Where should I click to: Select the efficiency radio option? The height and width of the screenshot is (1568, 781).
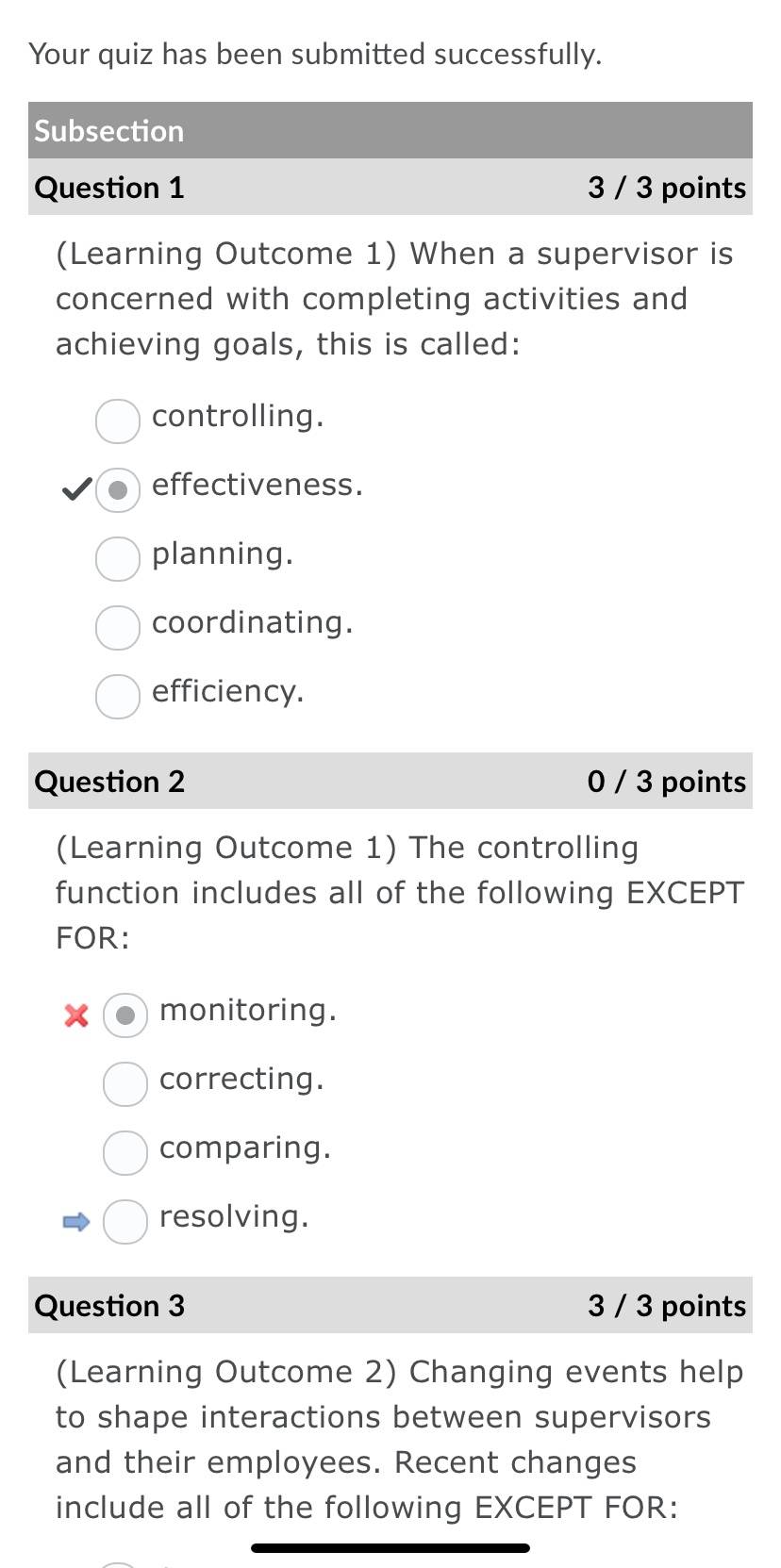118,696
